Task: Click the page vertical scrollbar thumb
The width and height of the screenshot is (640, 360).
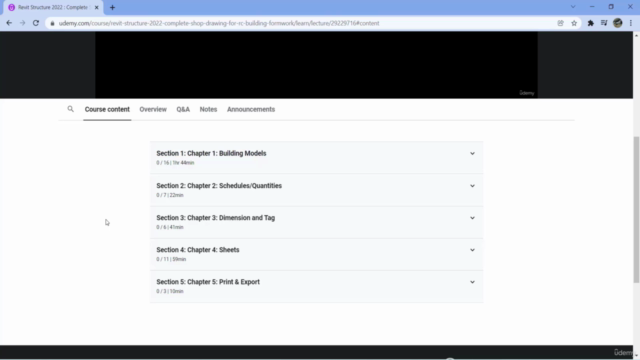Action: coord(636,209)
